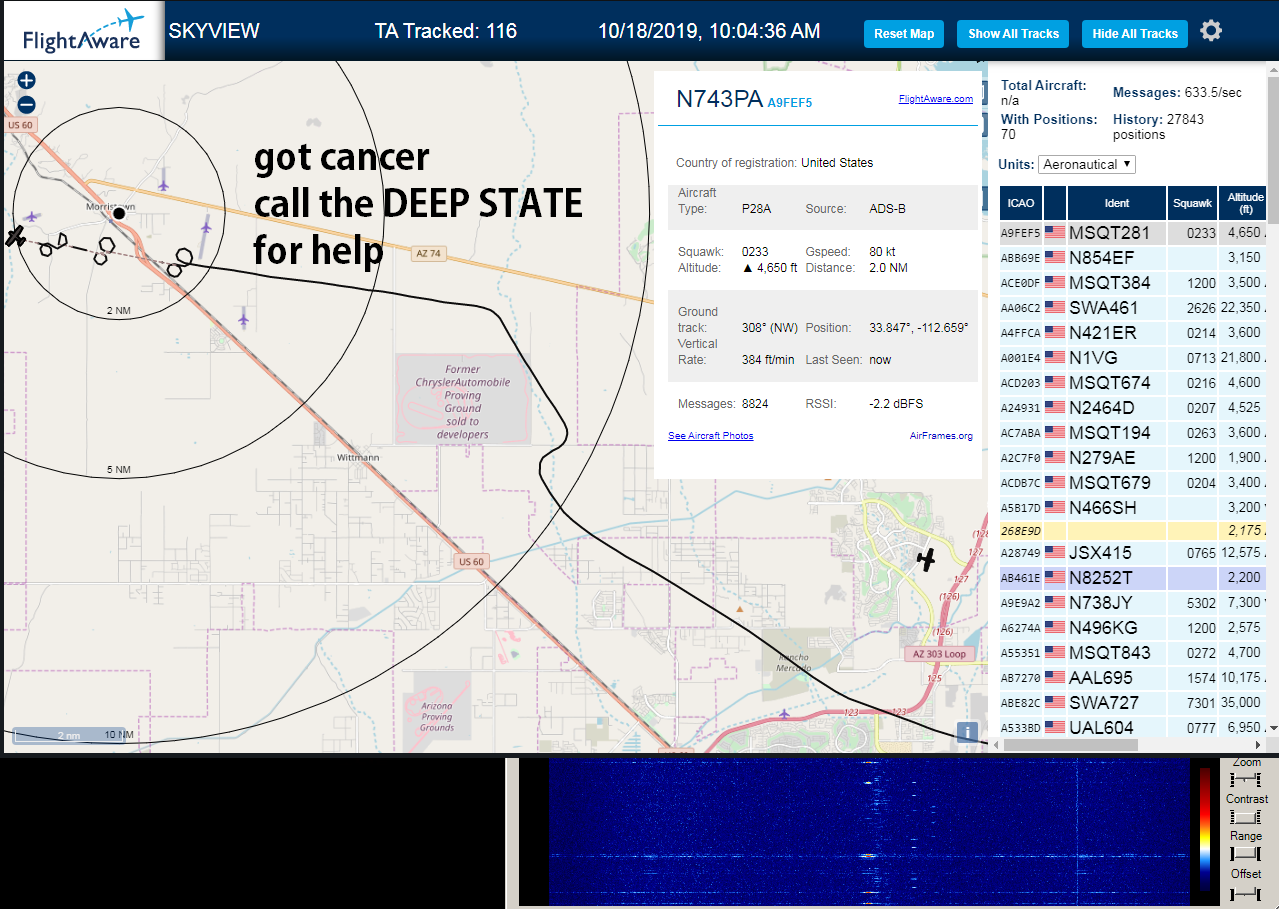This screenshot has width=1279, height=909.
Task: Select the N496KG aircraft row
Action: point(1133,627)
